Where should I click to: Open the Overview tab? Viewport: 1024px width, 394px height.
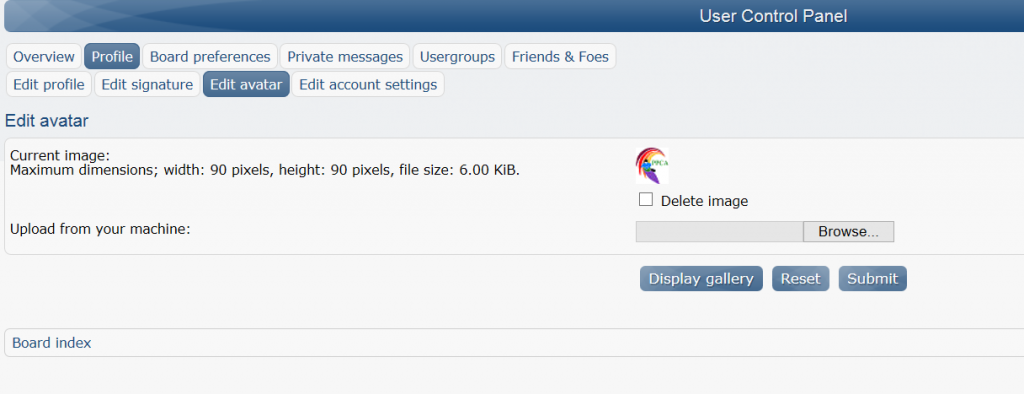click(44, 57)
